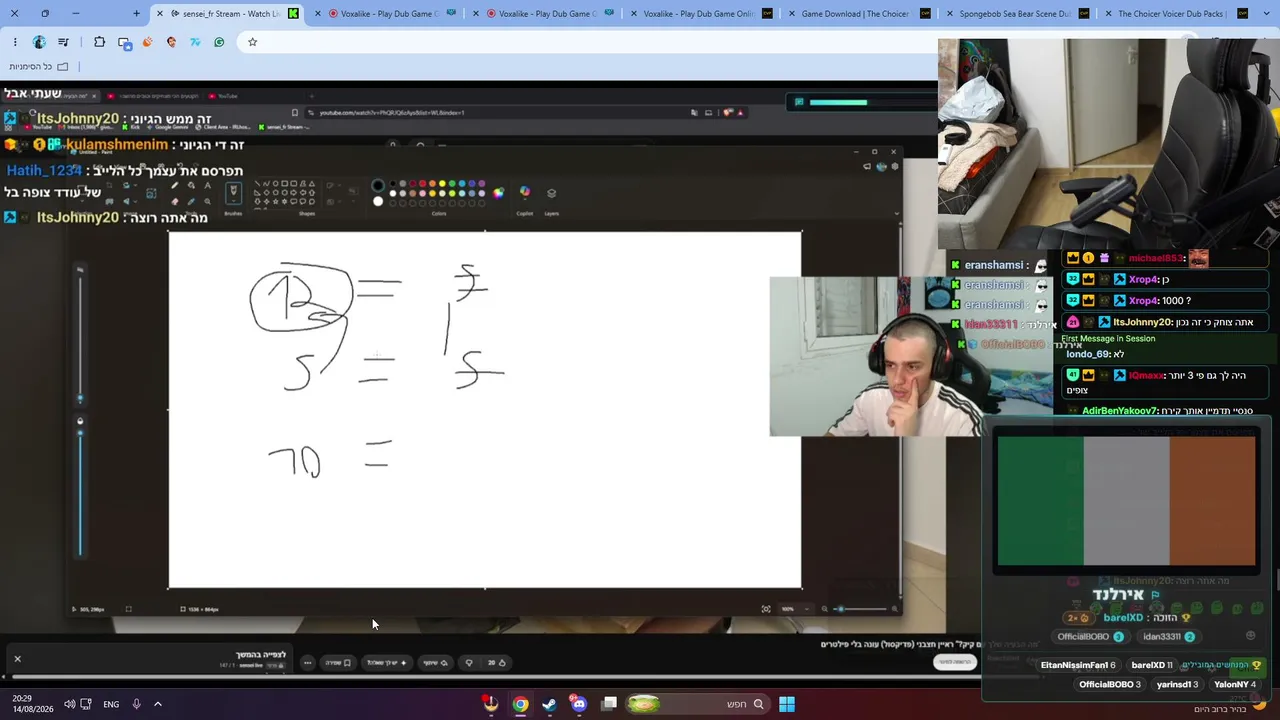Close the continue-watching panel with X

17,659
